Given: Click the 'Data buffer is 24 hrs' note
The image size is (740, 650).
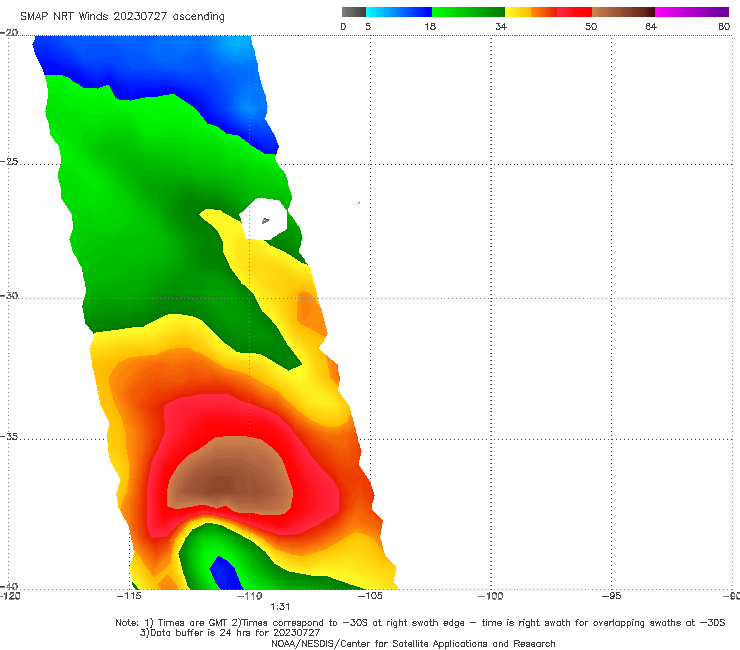Looking at the screenshot, I should pyautogui.click(x=230, y=633).
